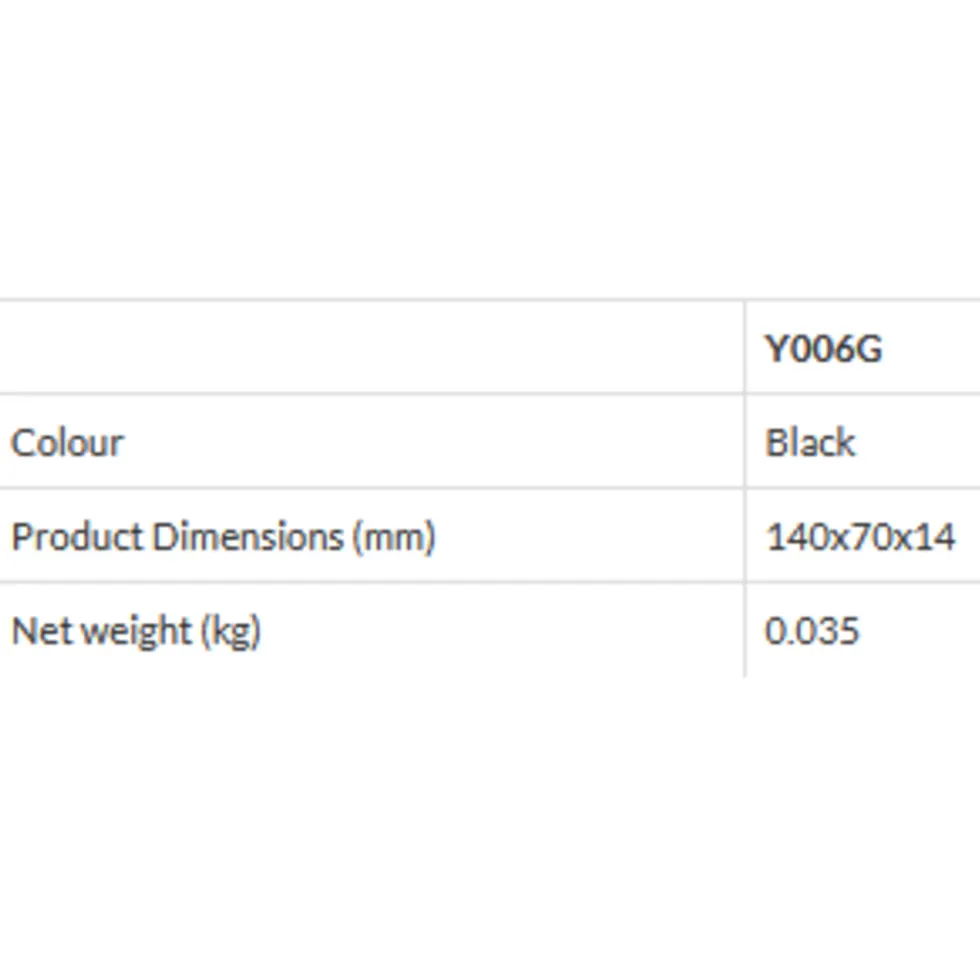Select the Product Dimensions (mm) label
Viewport: 980px width, 980px height.
tap(223, 537)
